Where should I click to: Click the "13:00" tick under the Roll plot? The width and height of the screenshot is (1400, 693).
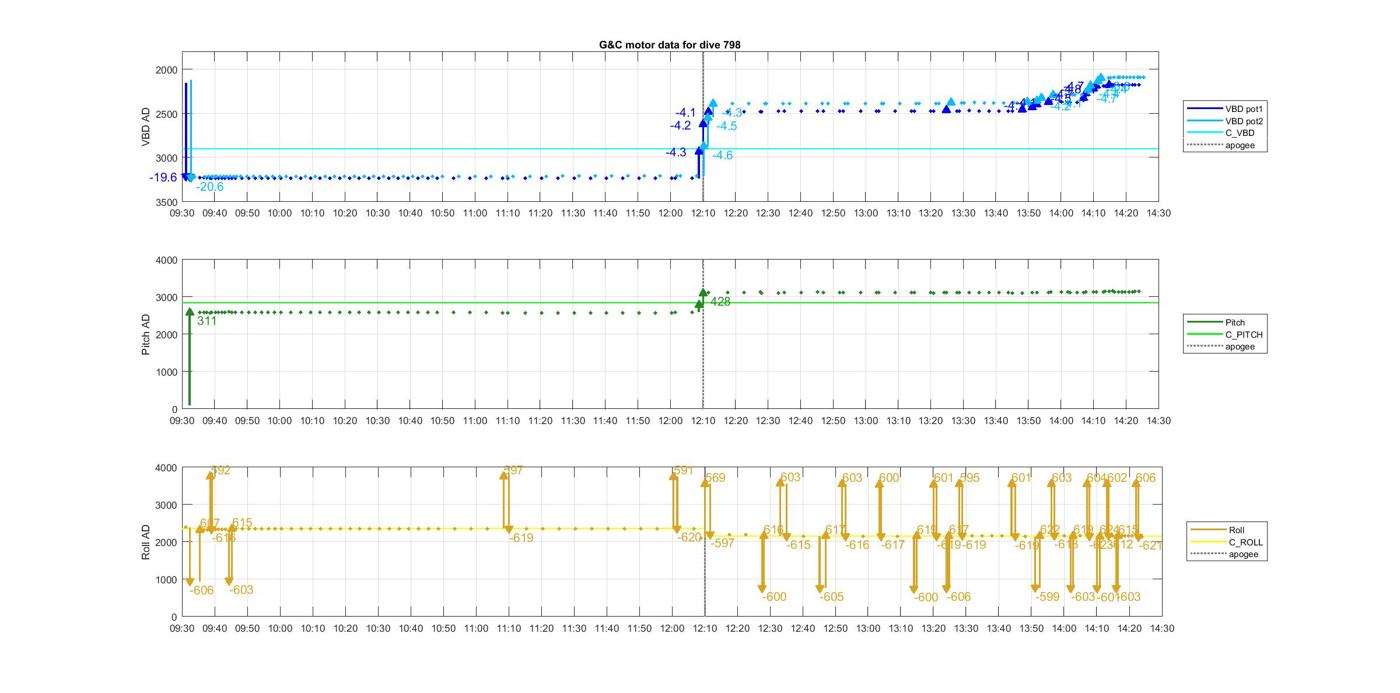pos(868,629)
